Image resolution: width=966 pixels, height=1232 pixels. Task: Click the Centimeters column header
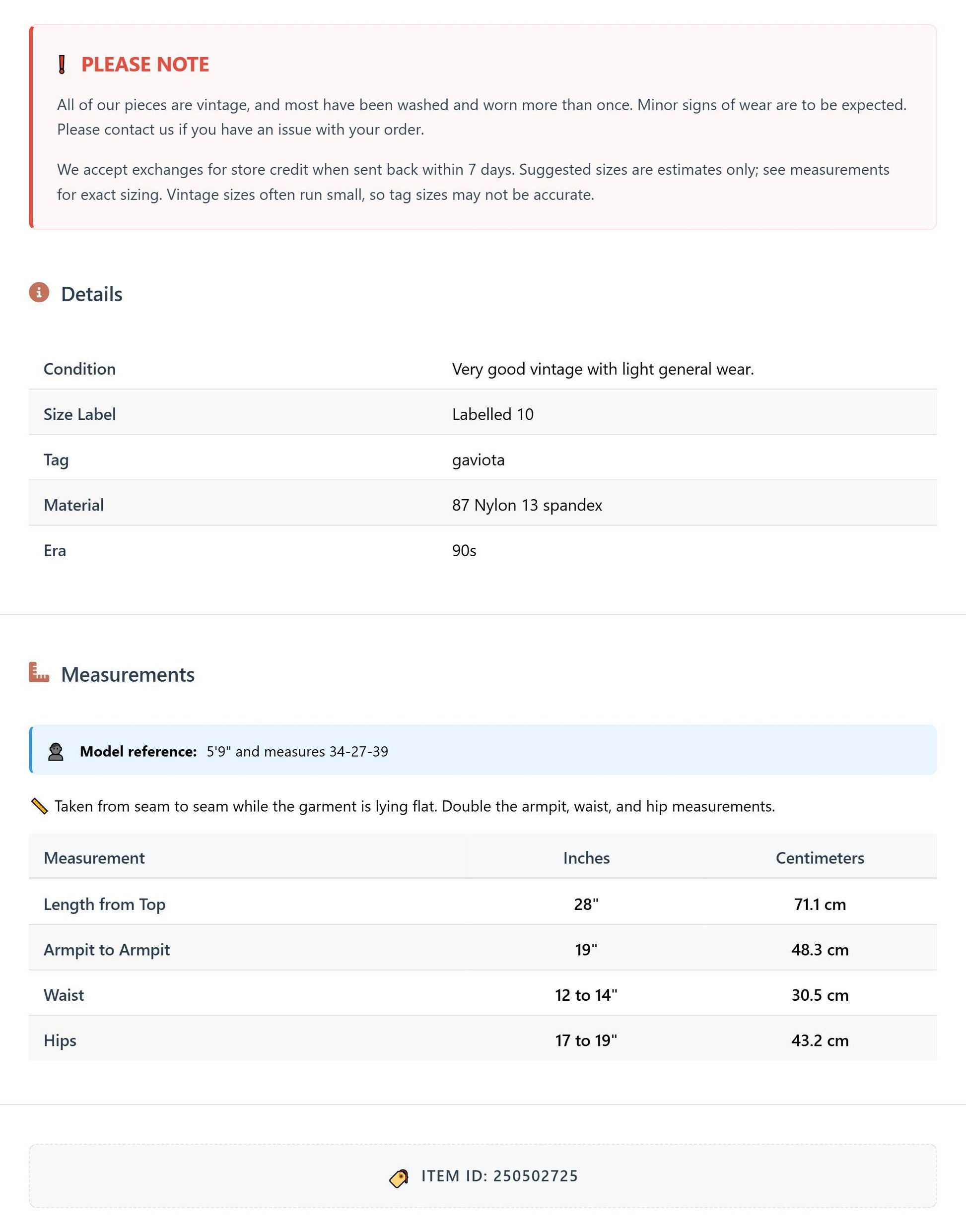820,858
